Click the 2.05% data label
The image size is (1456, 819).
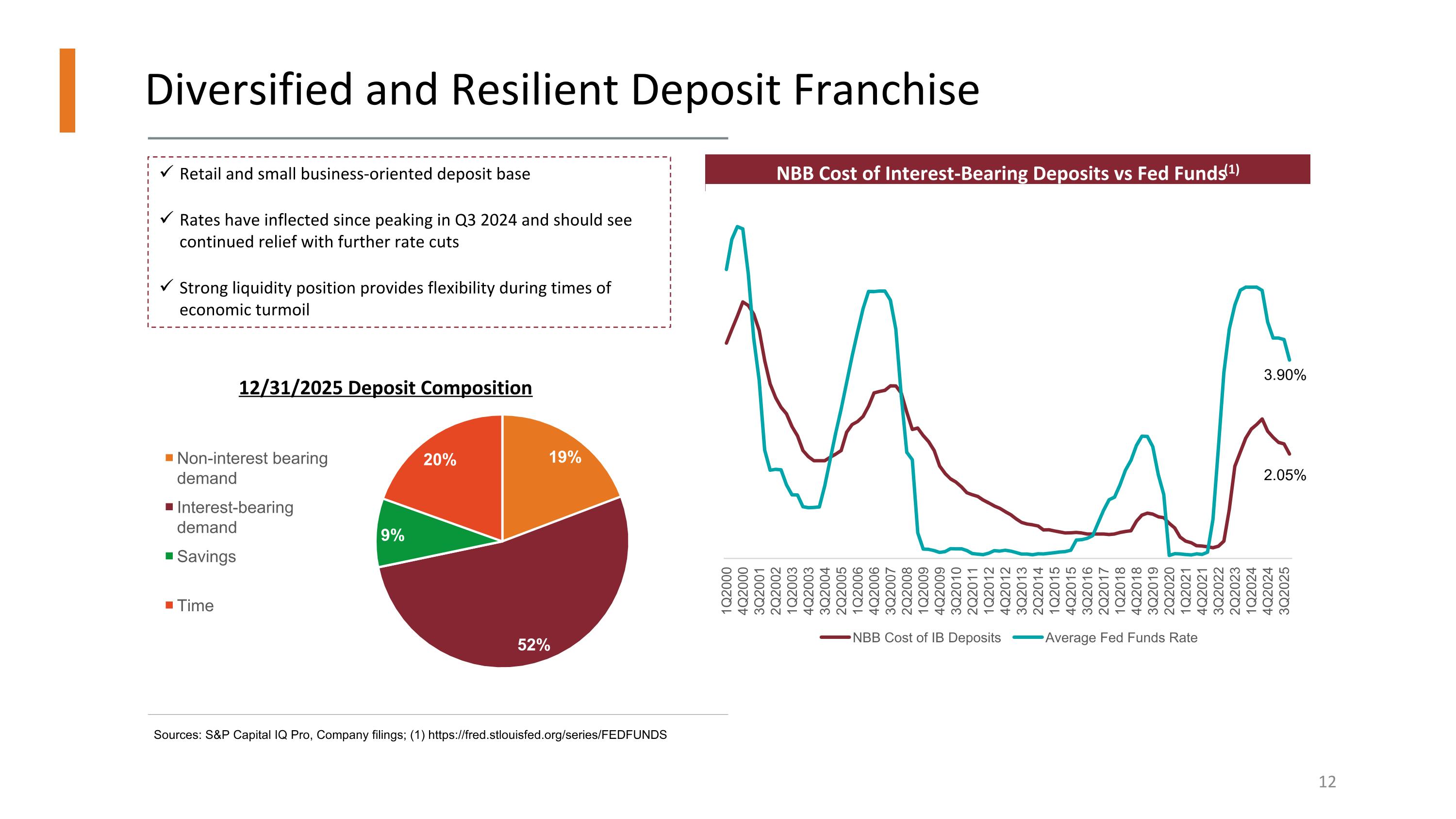tap(1284, 475)
